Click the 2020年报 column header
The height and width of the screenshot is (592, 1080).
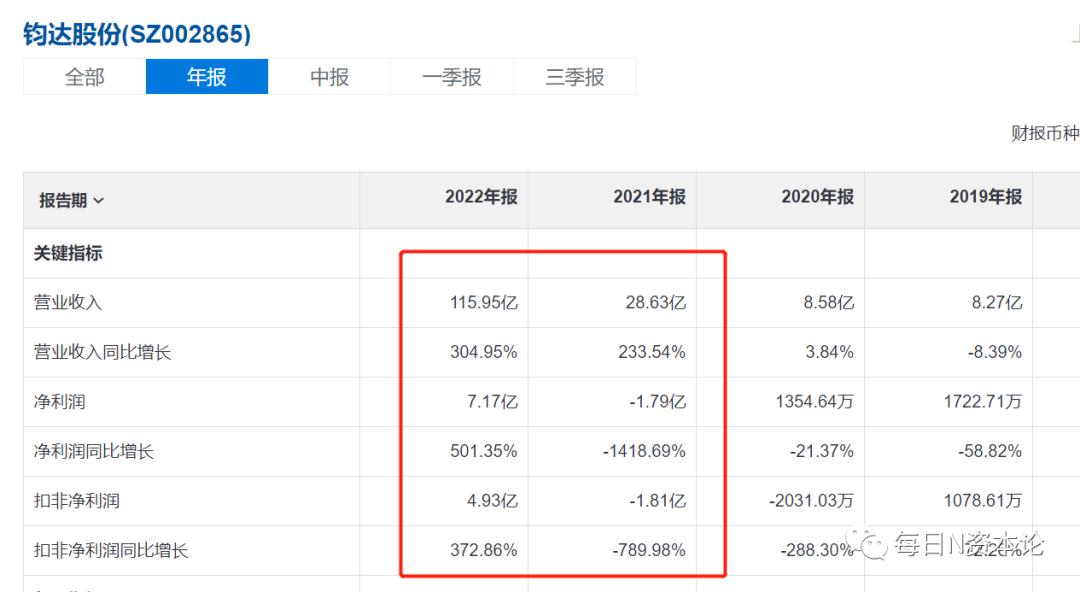pyautogui.click(x=818, y=197)
